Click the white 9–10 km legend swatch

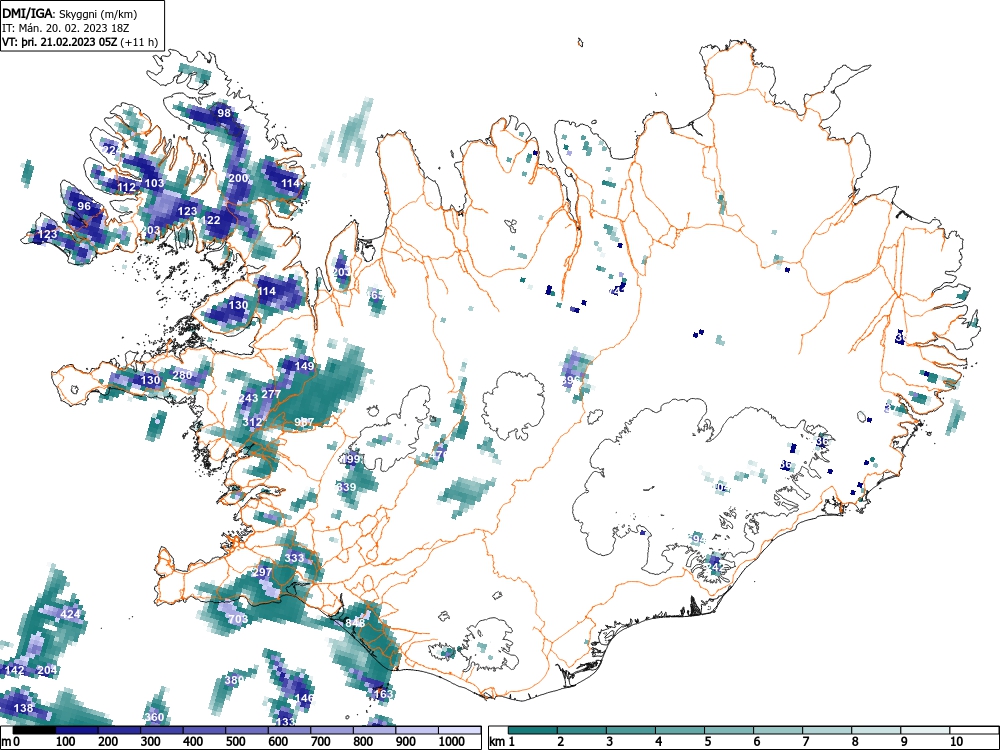925,729
